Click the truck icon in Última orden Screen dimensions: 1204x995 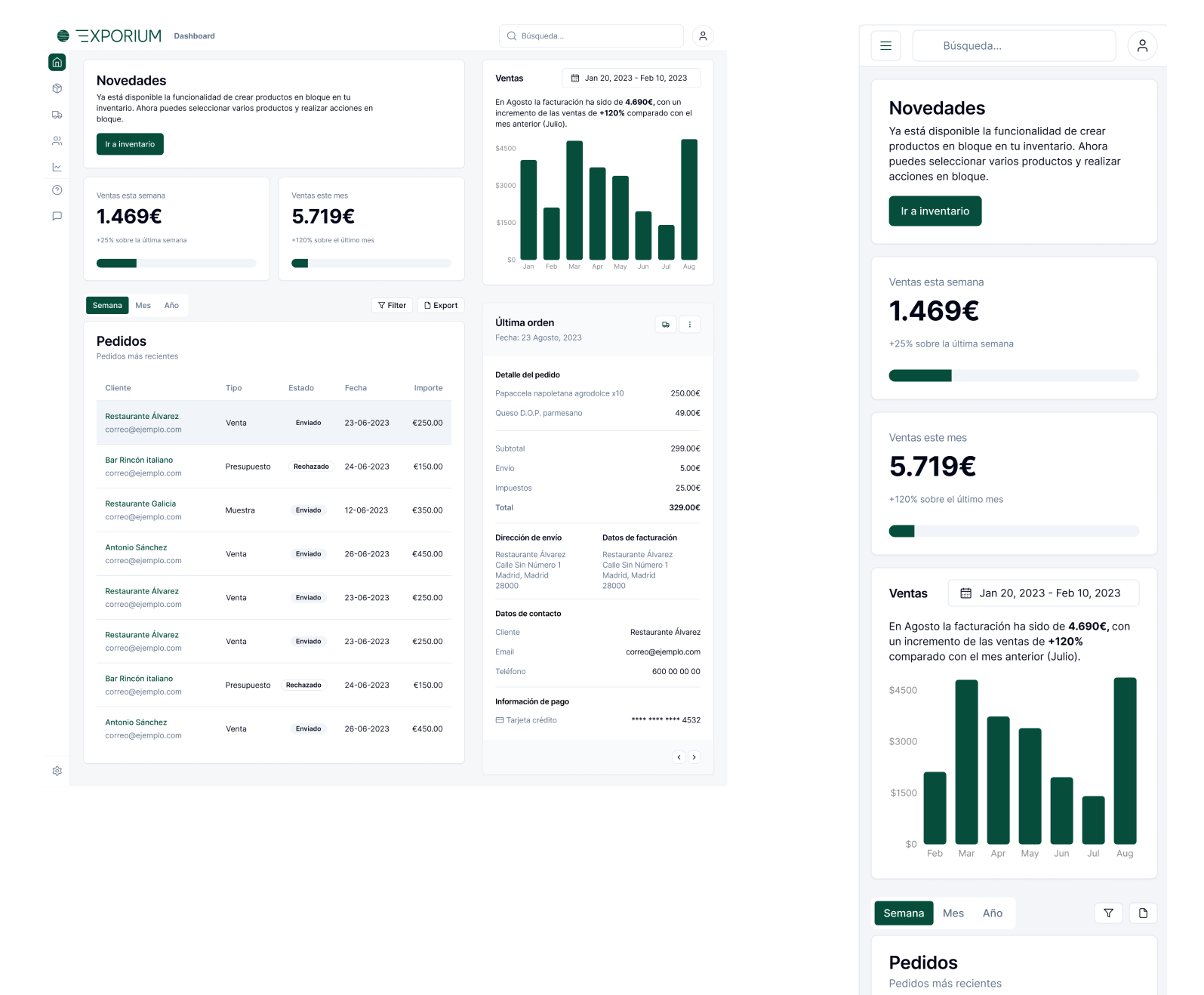tap(666, 325)
